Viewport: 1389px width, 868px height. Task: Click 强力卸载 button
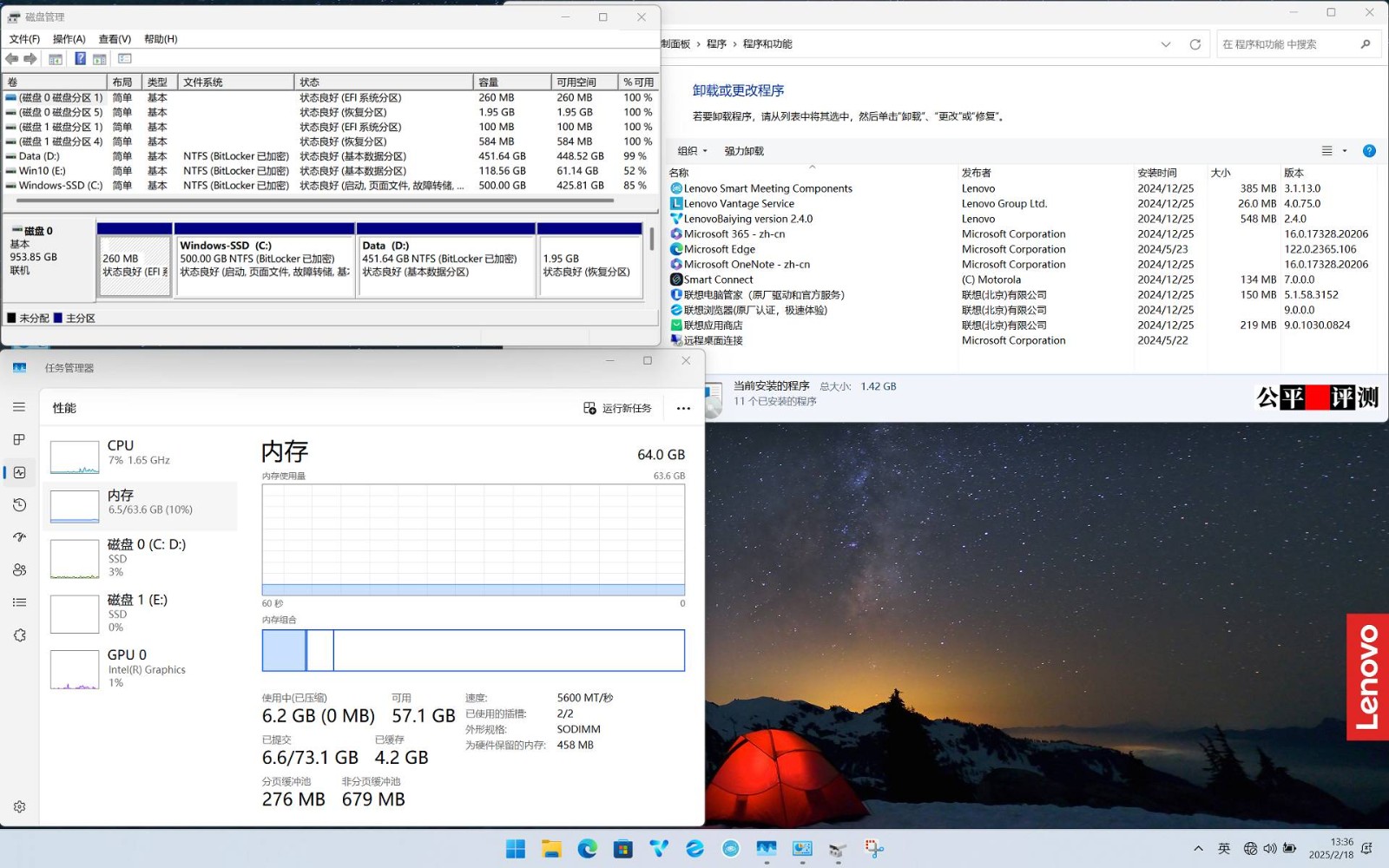tap(744, 151)
